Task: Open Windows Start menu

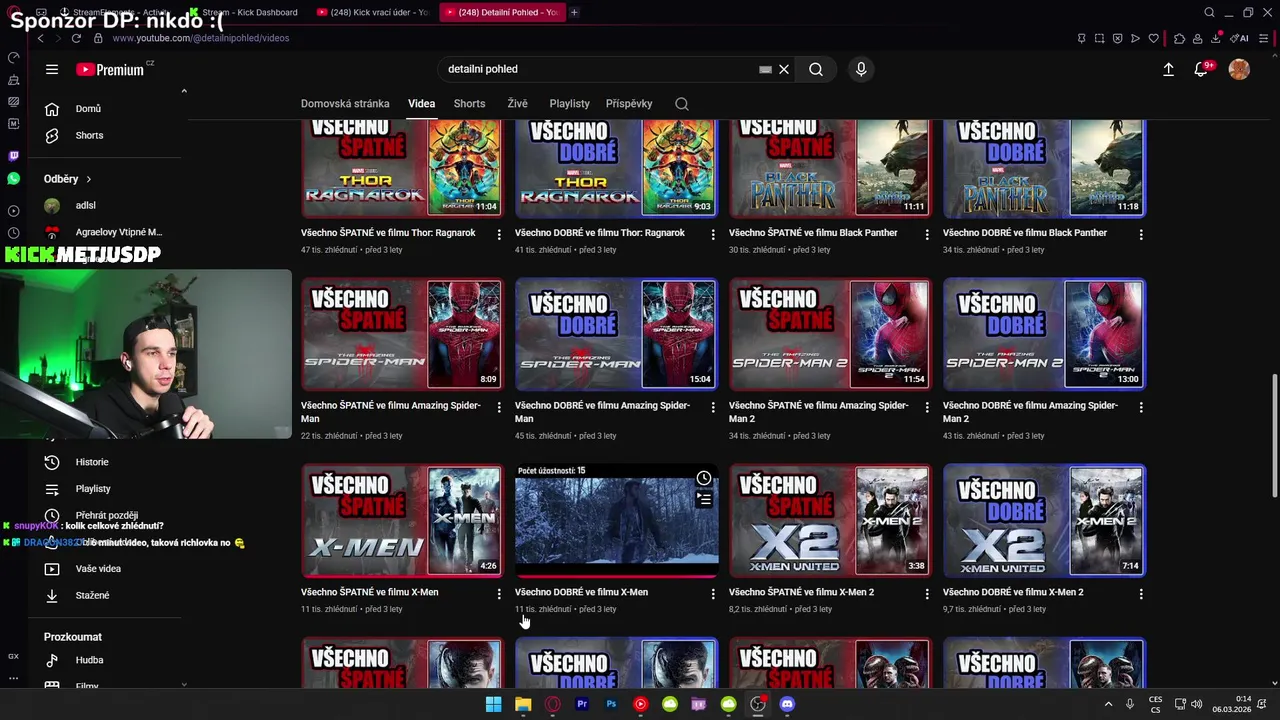Action: [x=493, y=704]
